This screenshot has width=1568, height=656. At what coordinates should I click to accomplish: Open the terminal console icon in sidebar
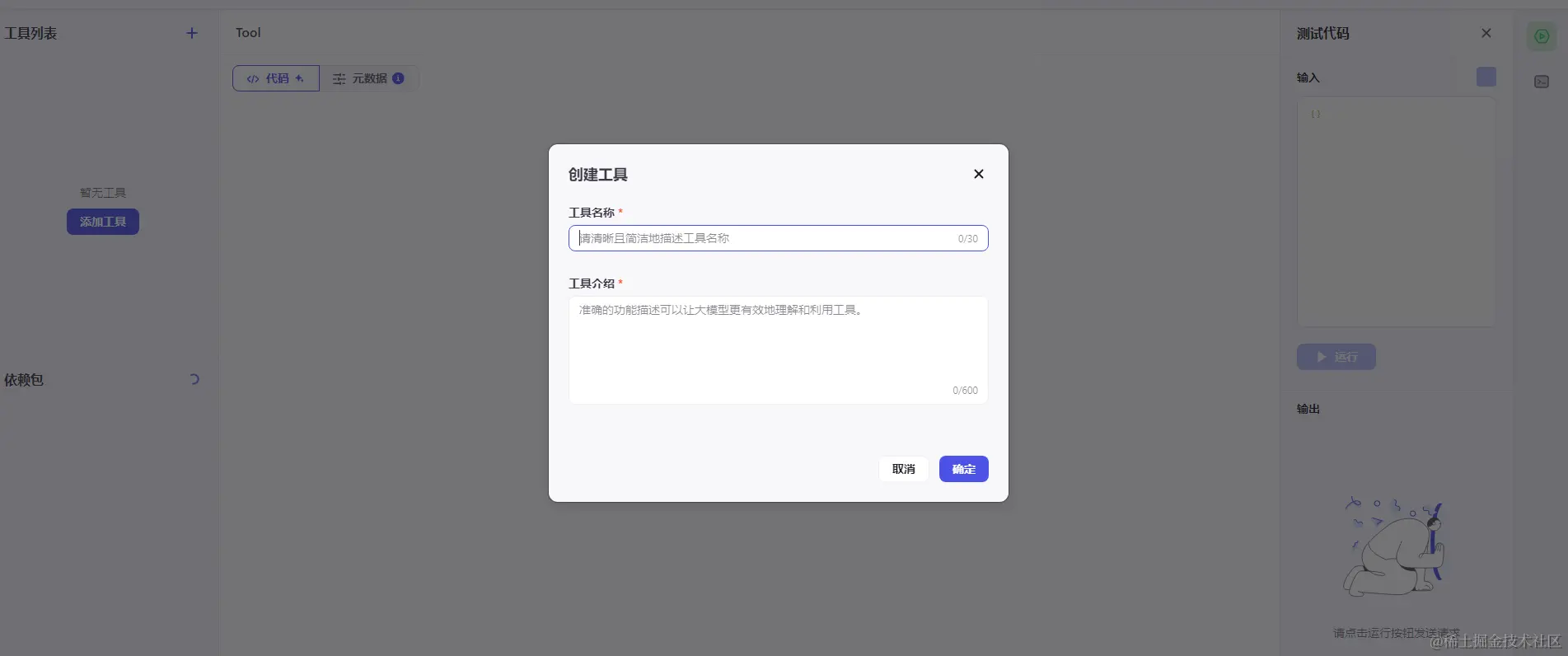point(1542,82)
